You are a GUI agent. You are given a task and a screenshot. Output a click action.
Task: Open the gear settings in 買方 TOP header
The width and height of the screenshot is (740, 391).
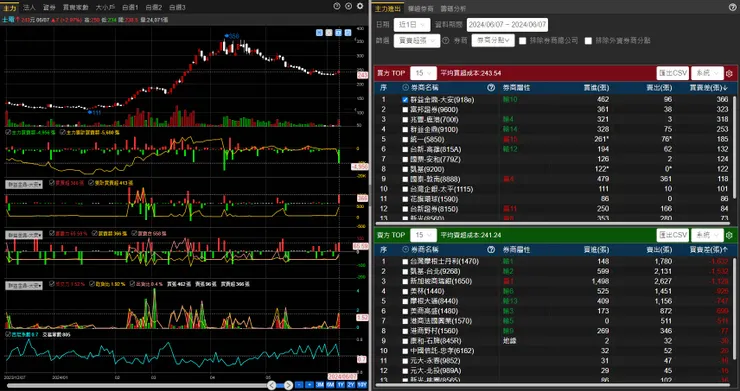(x=729, y=74)
